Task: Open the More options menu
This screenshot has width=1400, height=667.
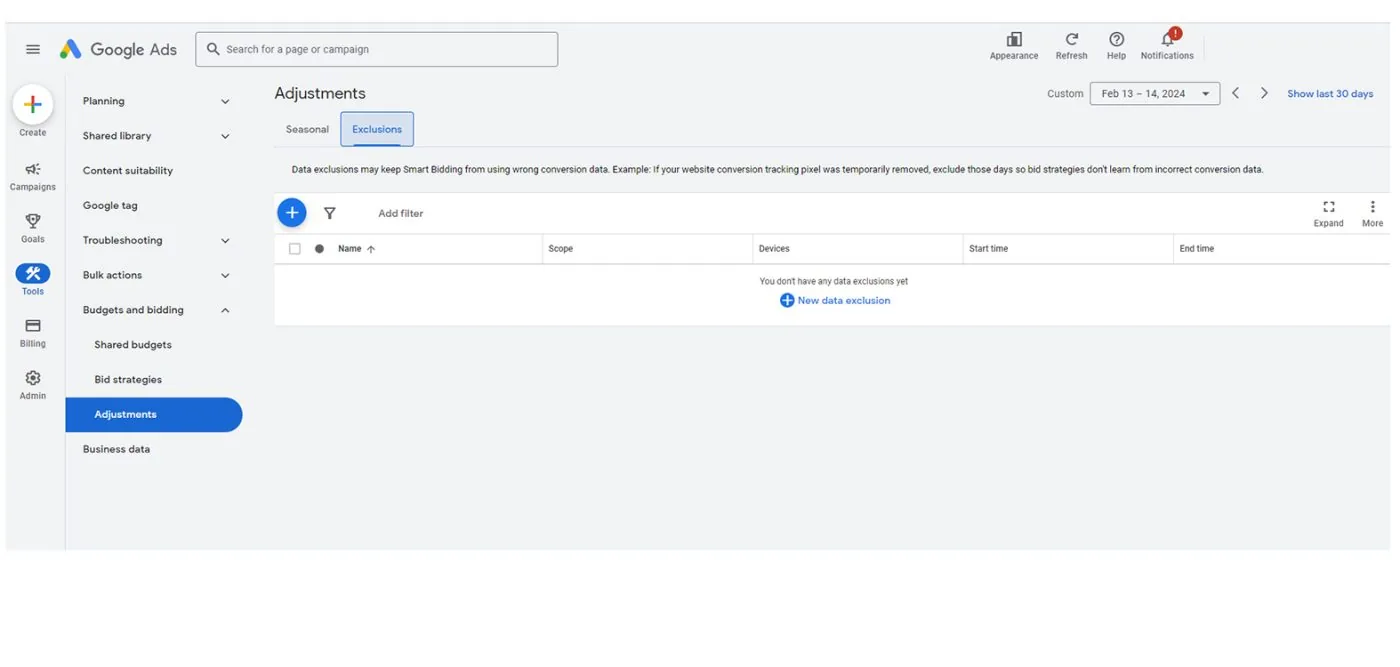Action: [x=1372, y=213]
